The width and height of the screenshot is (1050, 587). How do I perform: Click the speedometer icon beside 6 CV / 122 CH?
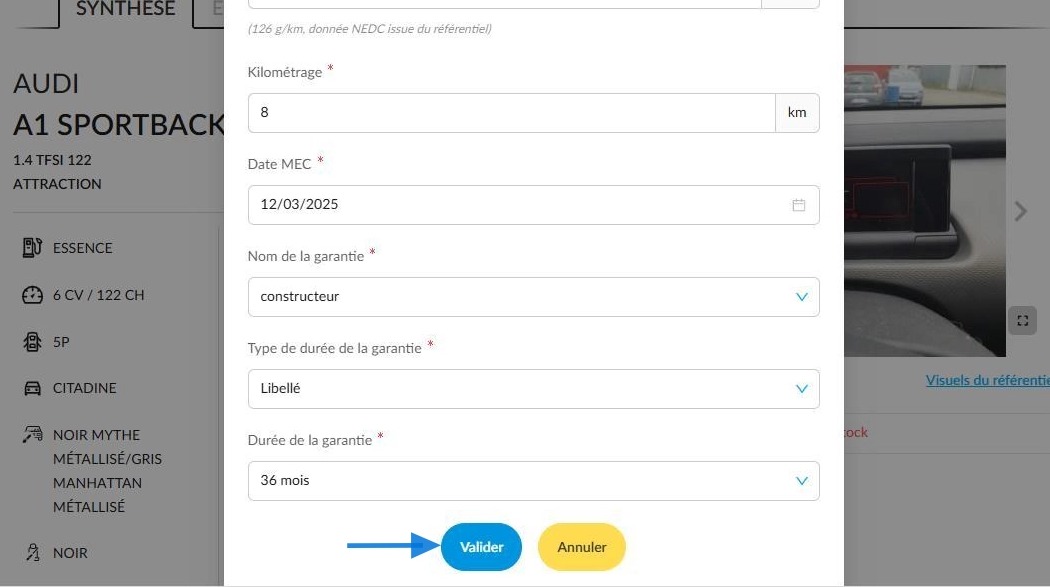(32, 295)
